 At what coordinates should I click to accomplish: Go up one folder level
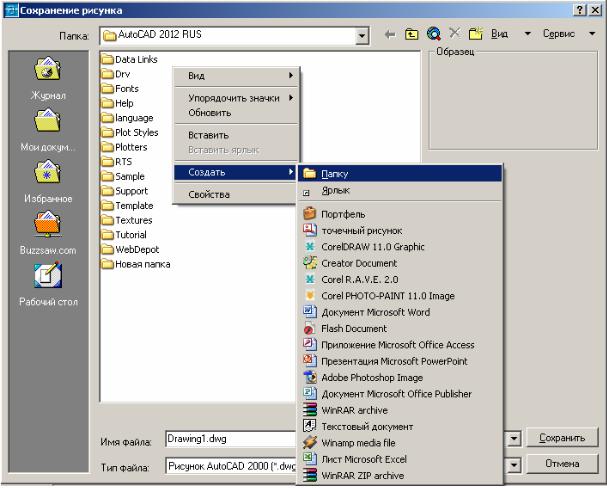click(411, 35)
